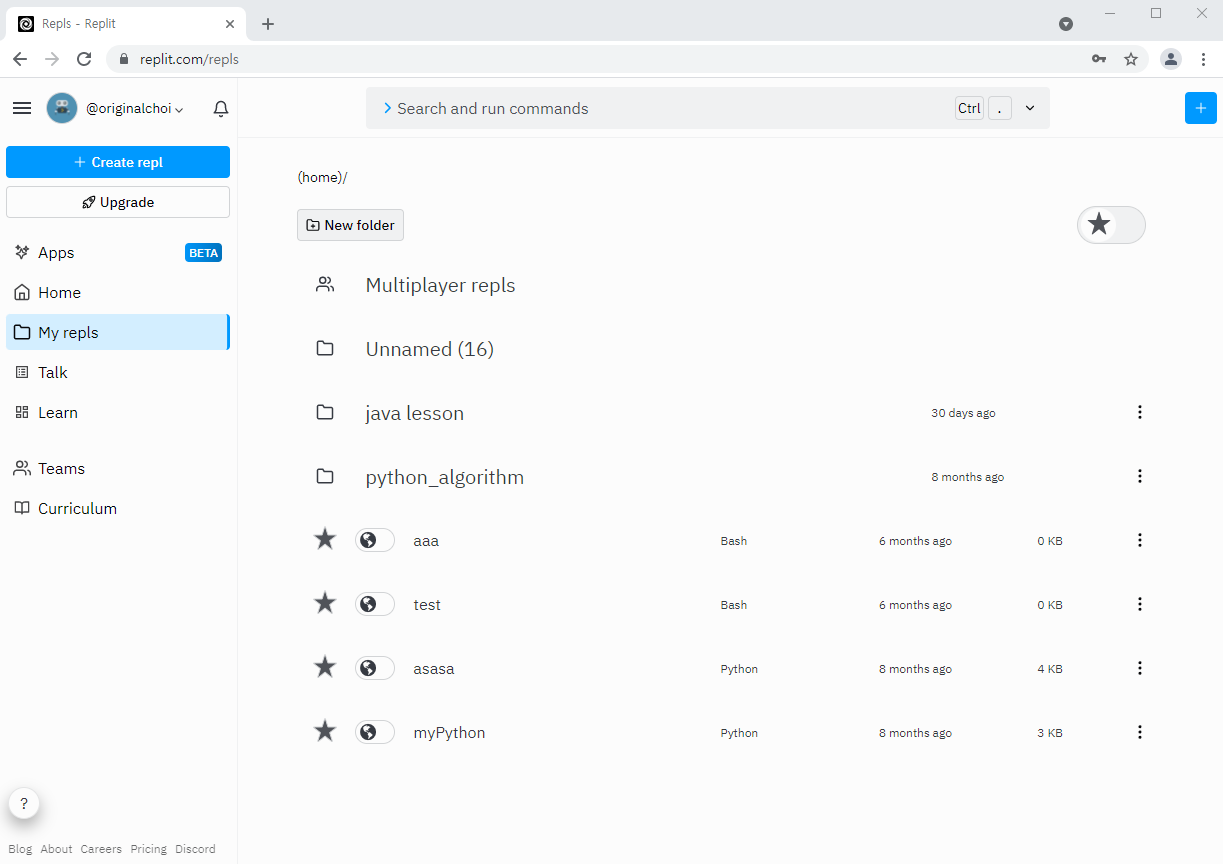Click the originalchoi profile avatar
The width and height of the screenshot is (1223, 864).
pos(62,108)
